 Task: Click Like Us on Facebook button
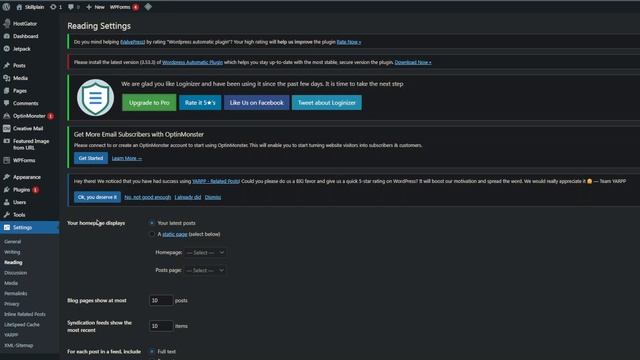click(x=256, y=103)
